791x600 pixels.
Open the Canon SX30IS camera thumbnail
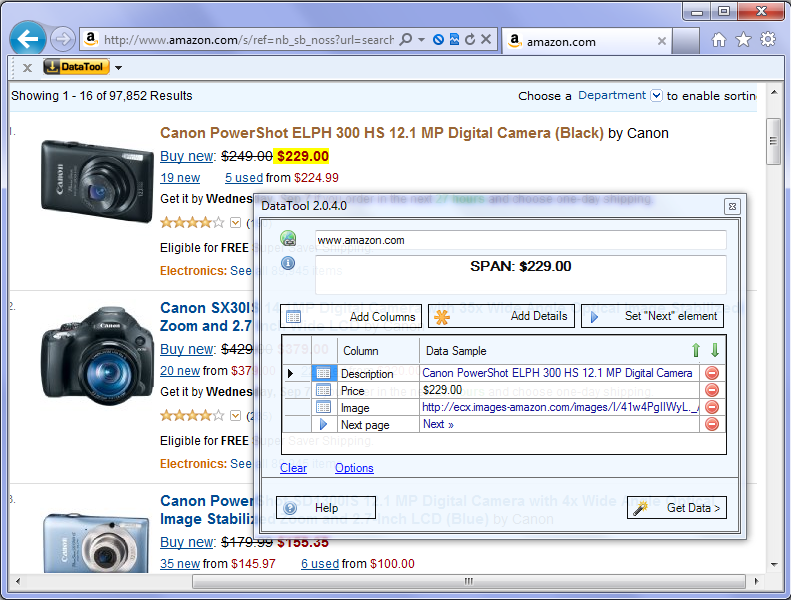point(97,356)
